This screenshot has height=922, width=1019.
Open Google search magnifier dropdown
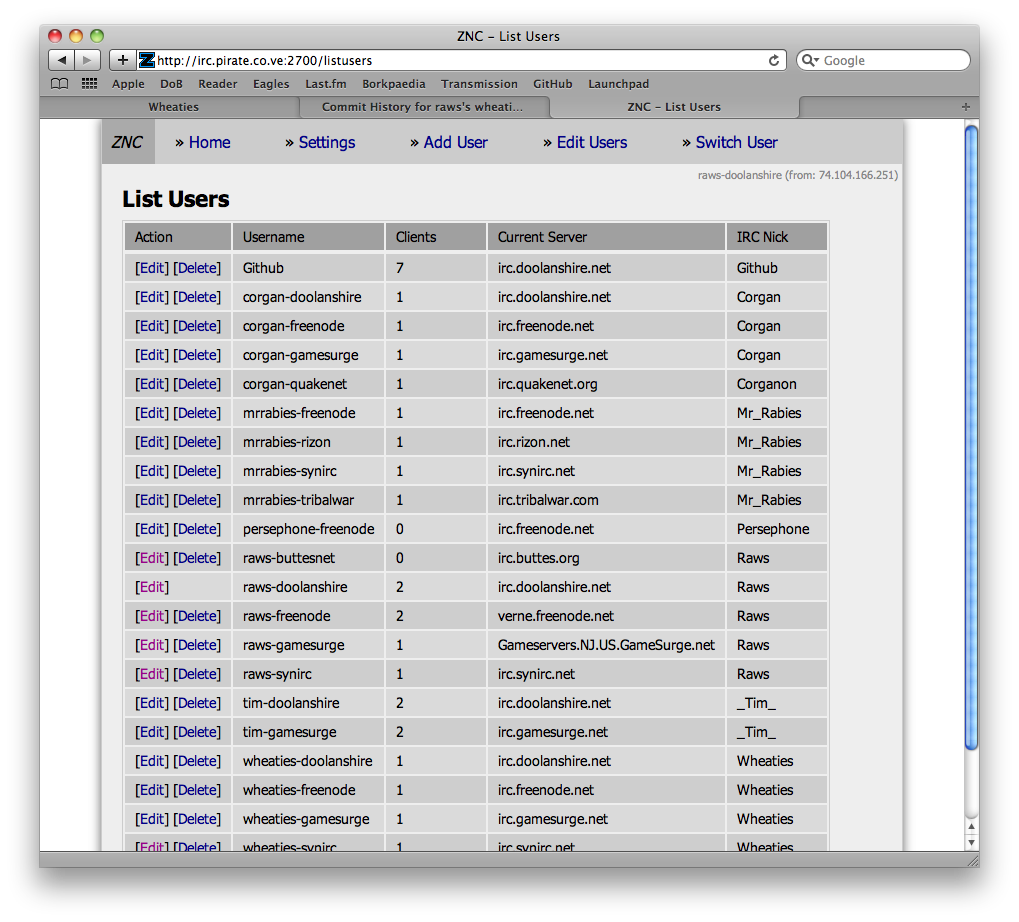(810, 60)
